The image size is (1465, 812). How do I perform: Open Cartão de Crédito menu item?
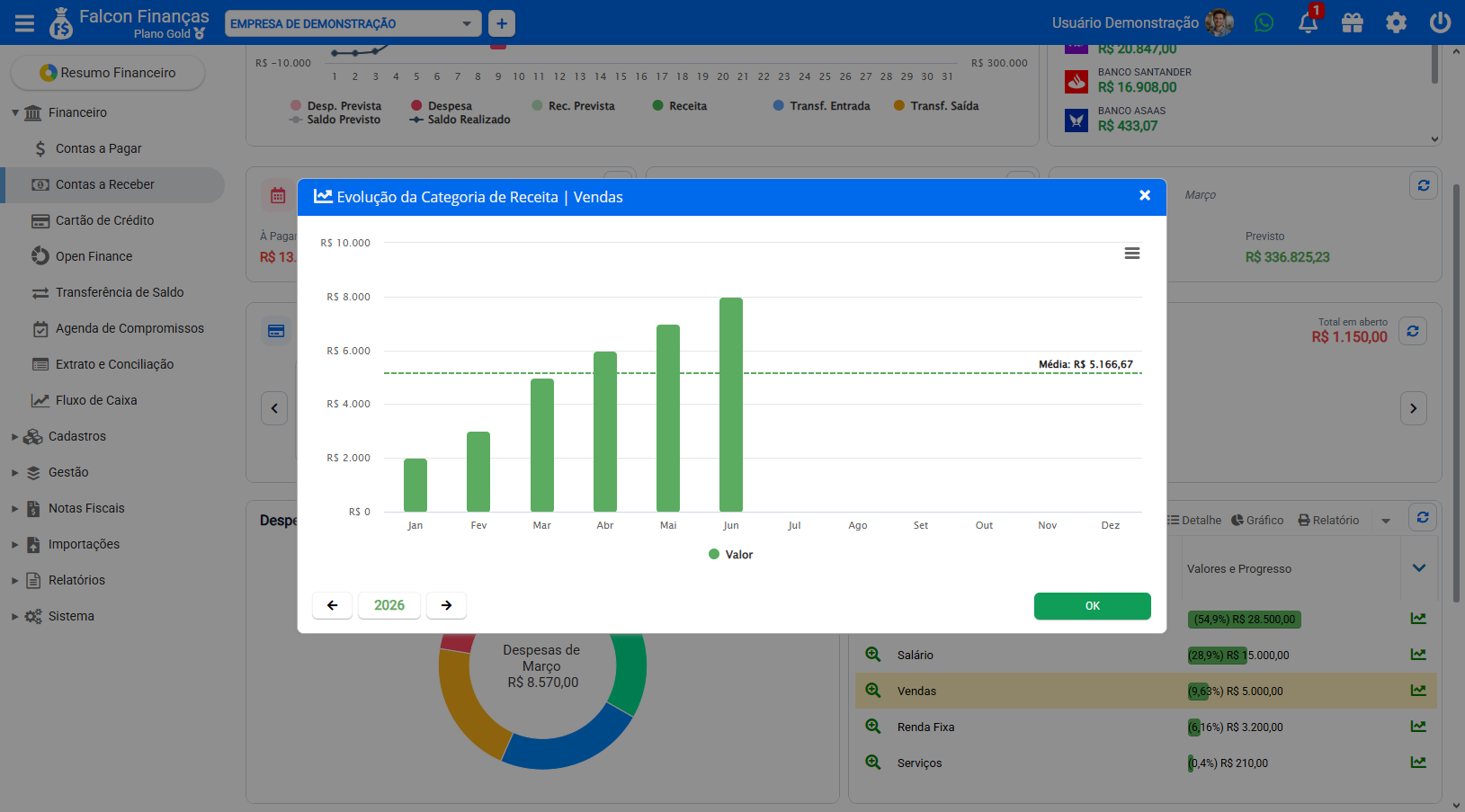point(104,220)
